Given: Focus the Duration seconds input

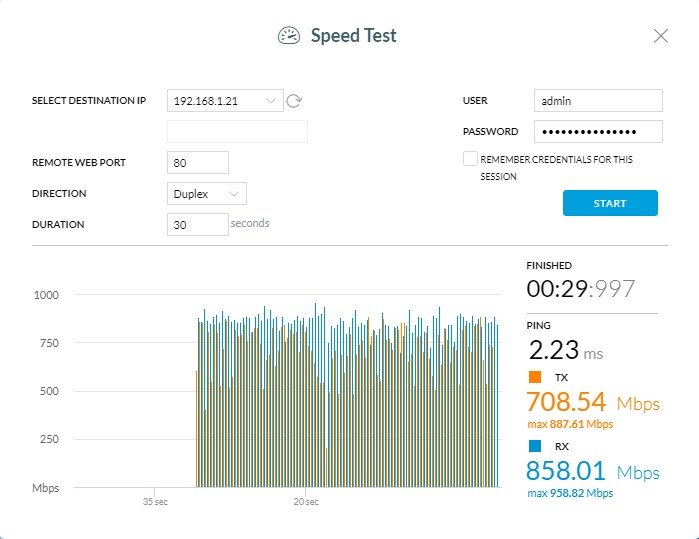Looking at the screenshot, I should 198,225.
